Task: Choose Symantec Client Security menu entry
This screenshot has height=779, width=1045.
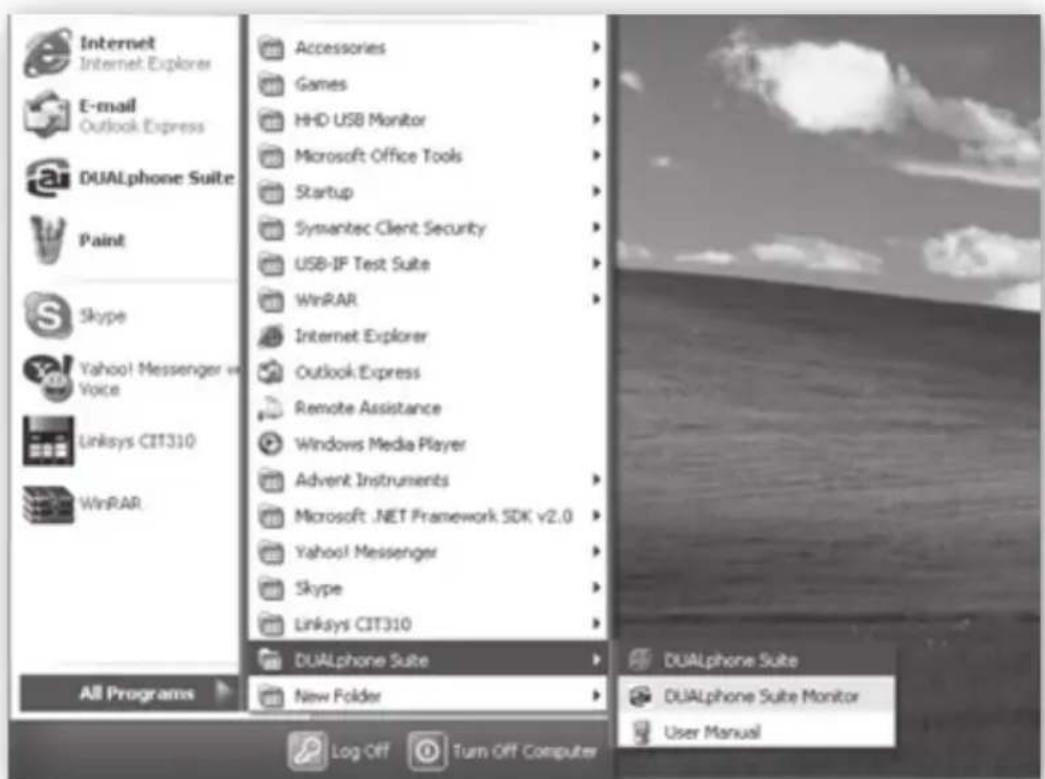Action: 428,228
